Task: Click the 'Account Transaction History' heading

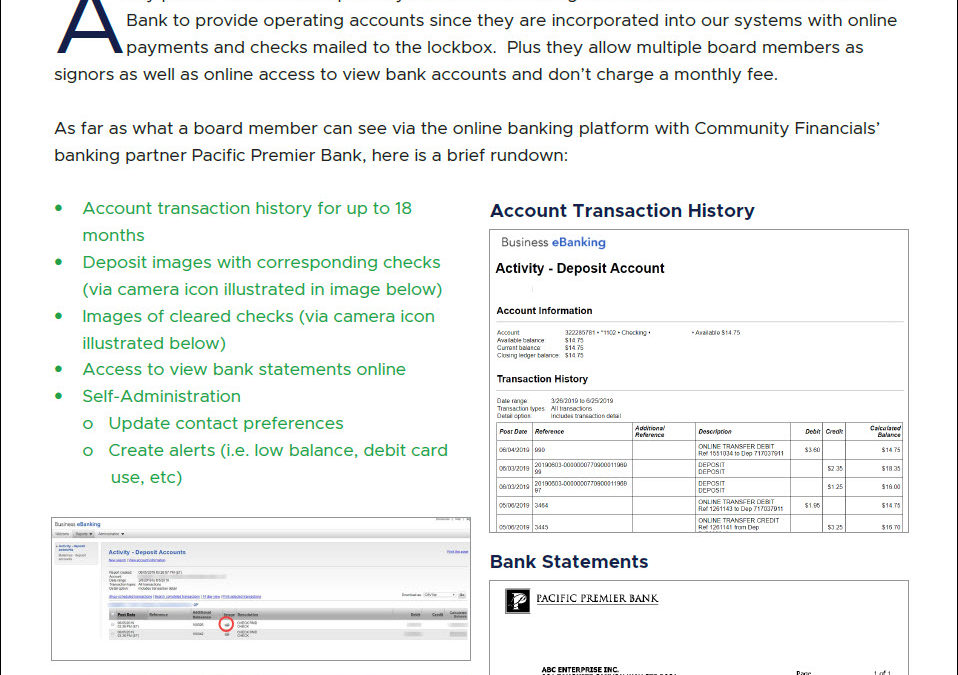Action: pos(622,211)
